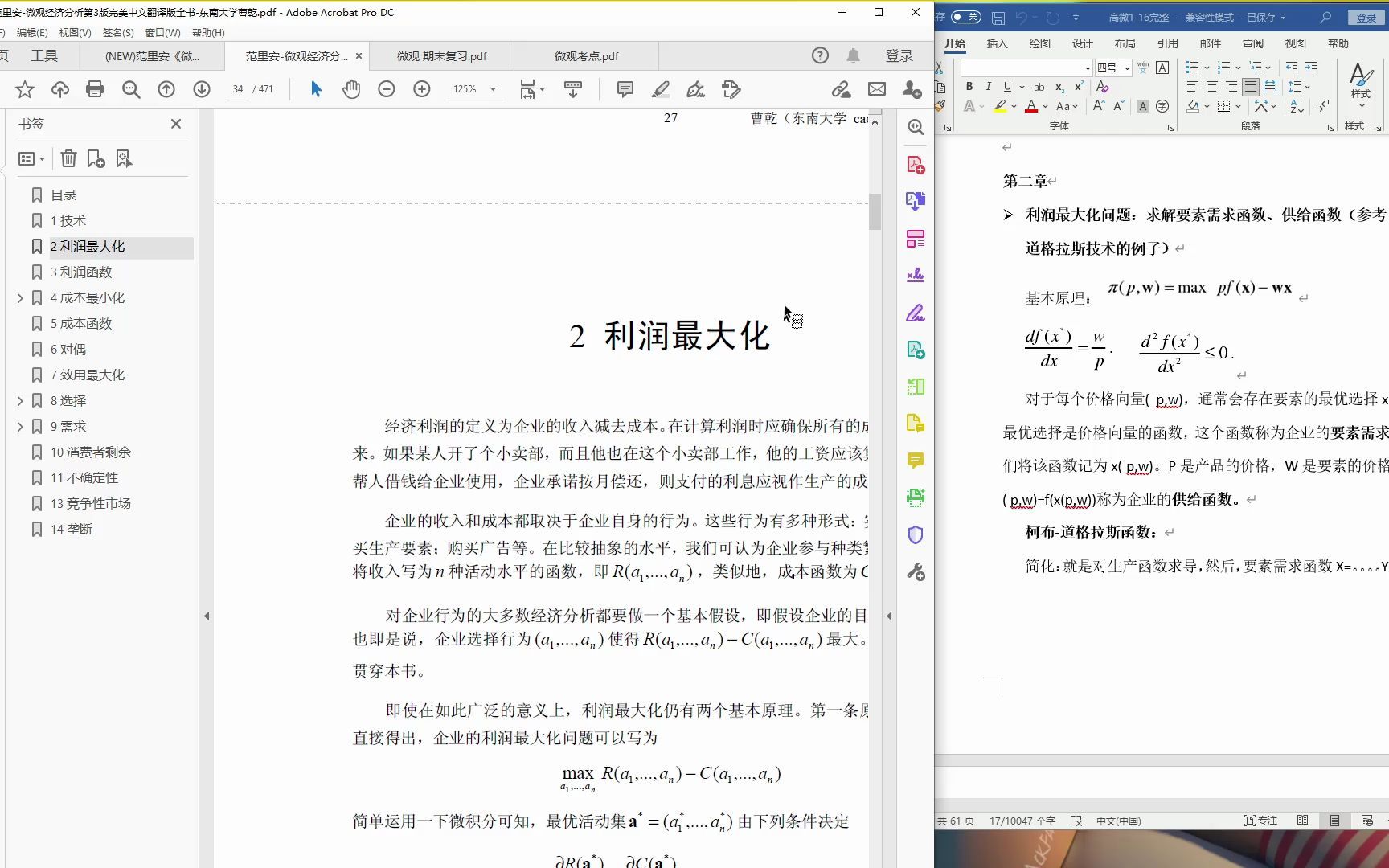
Task: Set center paragraph alignment in Word
Action: click(1212, 87)
